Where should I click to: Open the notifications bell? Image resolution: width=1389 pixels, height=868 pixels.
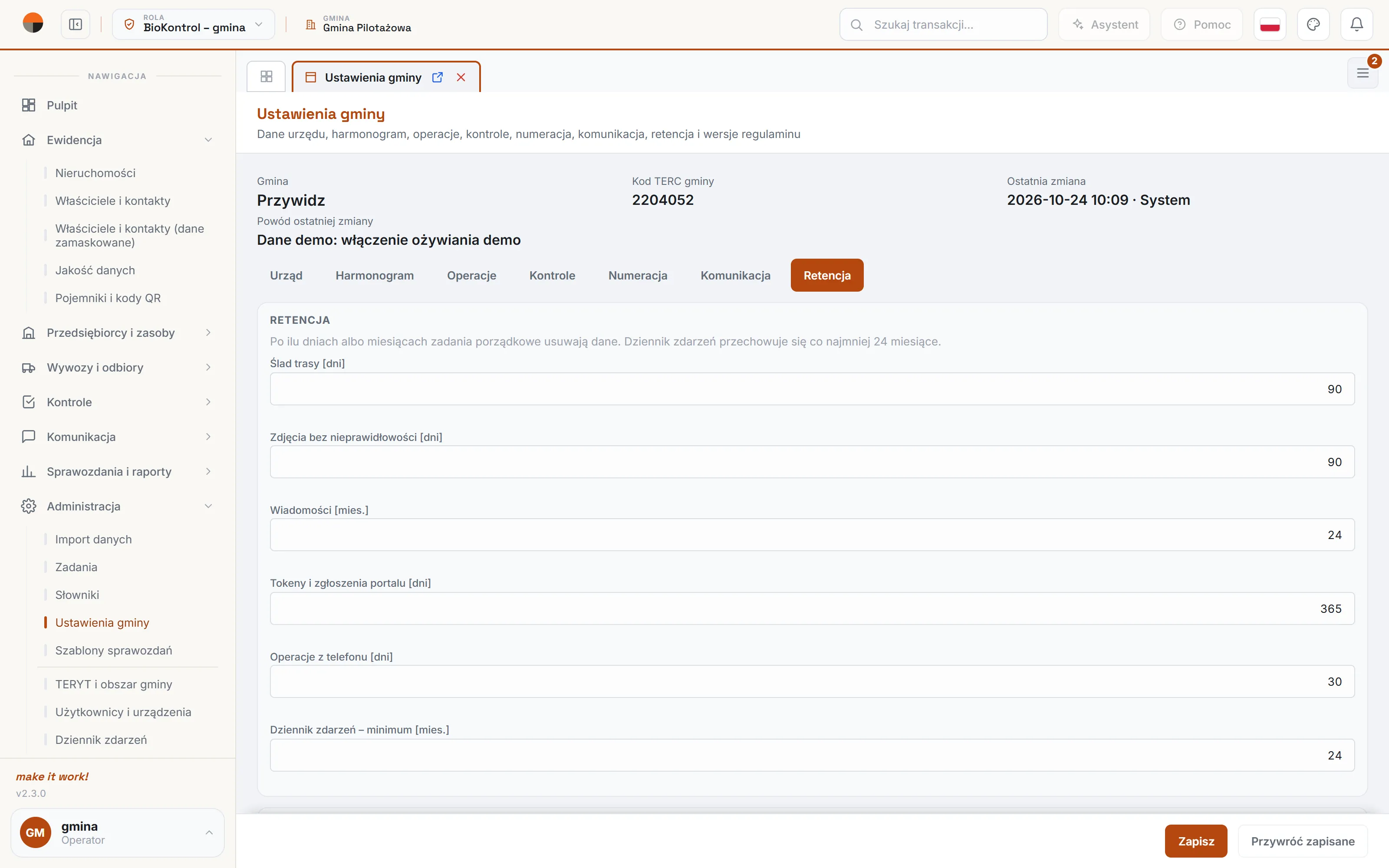1356,24
